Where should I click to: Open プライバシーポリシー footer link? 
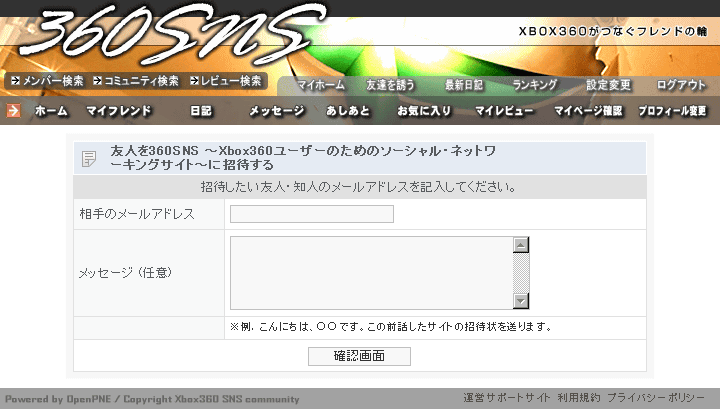[656, 398]
